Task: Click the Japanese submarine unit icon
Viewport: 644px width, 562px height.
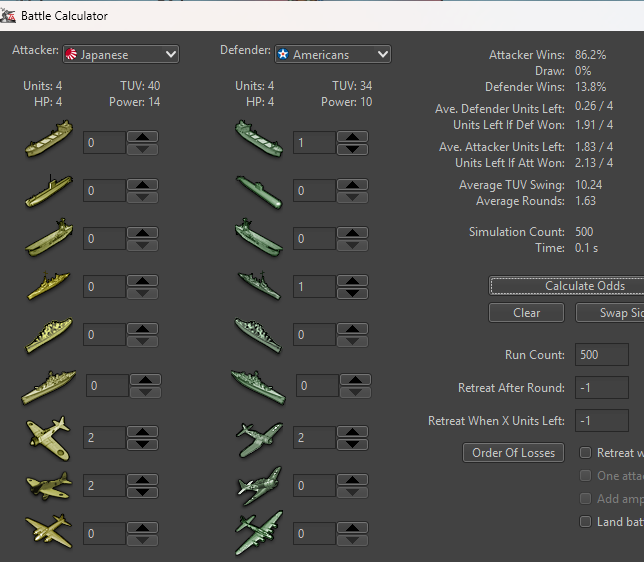Action: coord(49,191)
